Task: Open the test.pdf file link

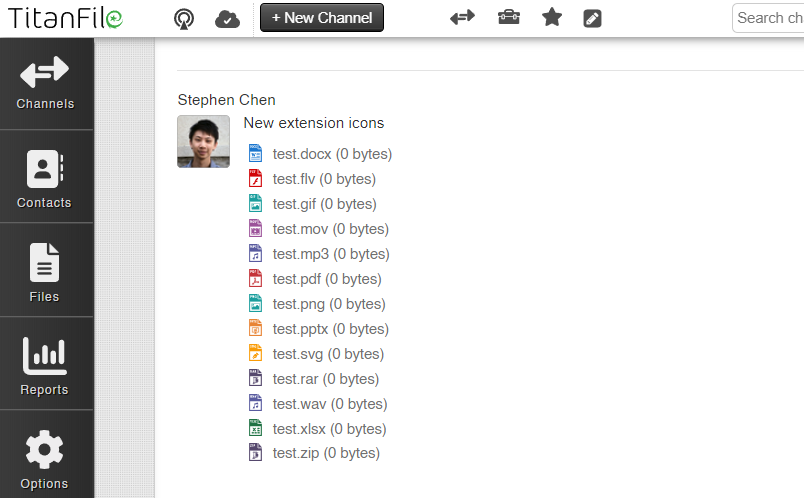Action: pyautogui.click(x=327, y=279)
